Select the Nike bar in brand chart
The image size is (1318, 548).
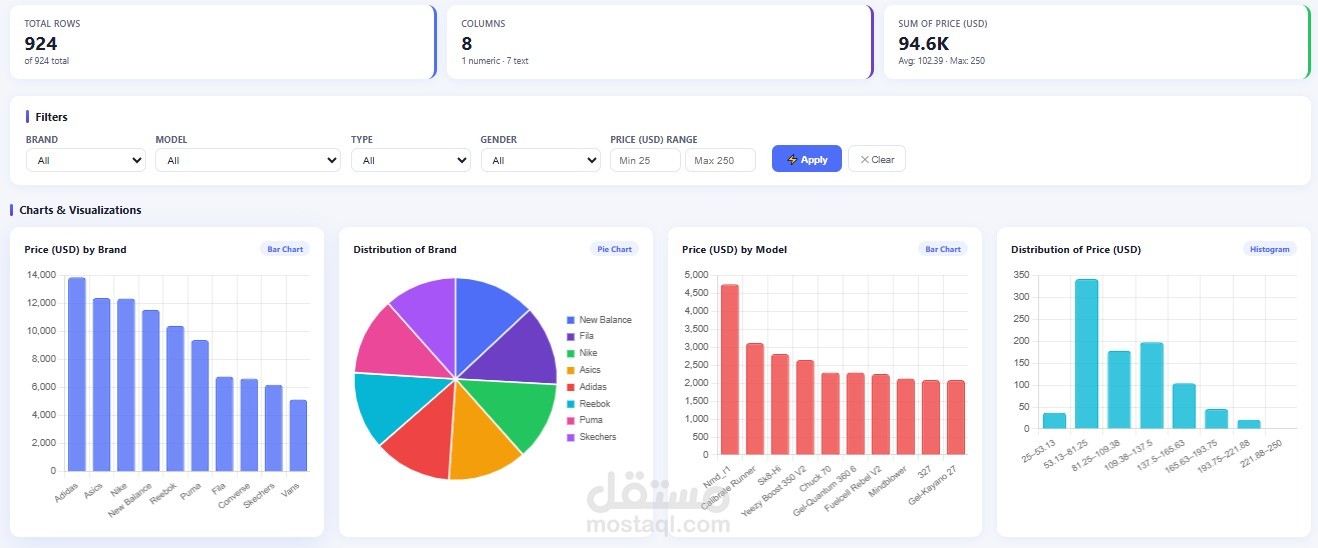click(x=126, y=385)
